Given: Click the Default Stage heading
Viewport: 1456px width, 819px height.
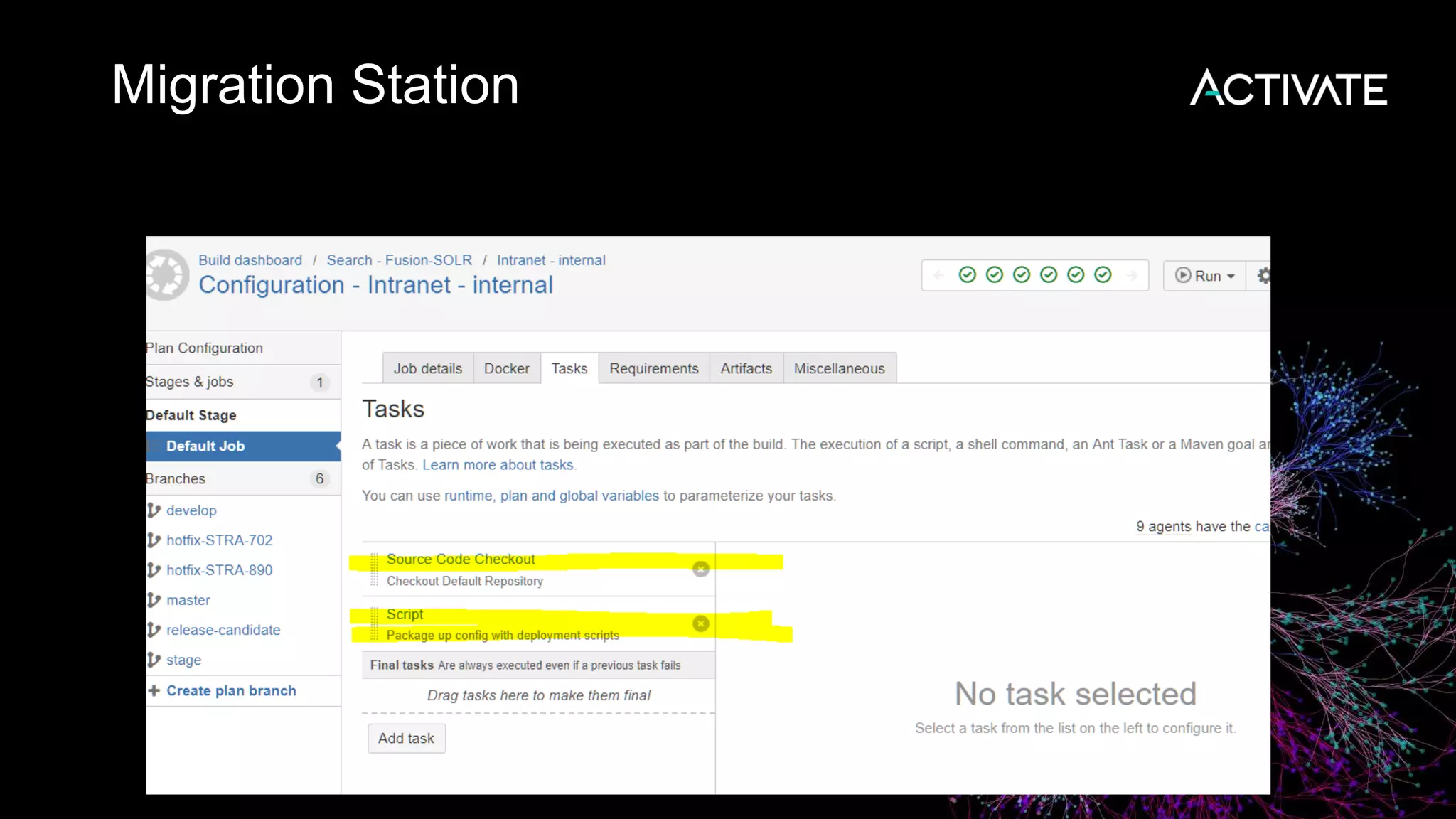Looking at the screenshot, I should click(191, 415).
